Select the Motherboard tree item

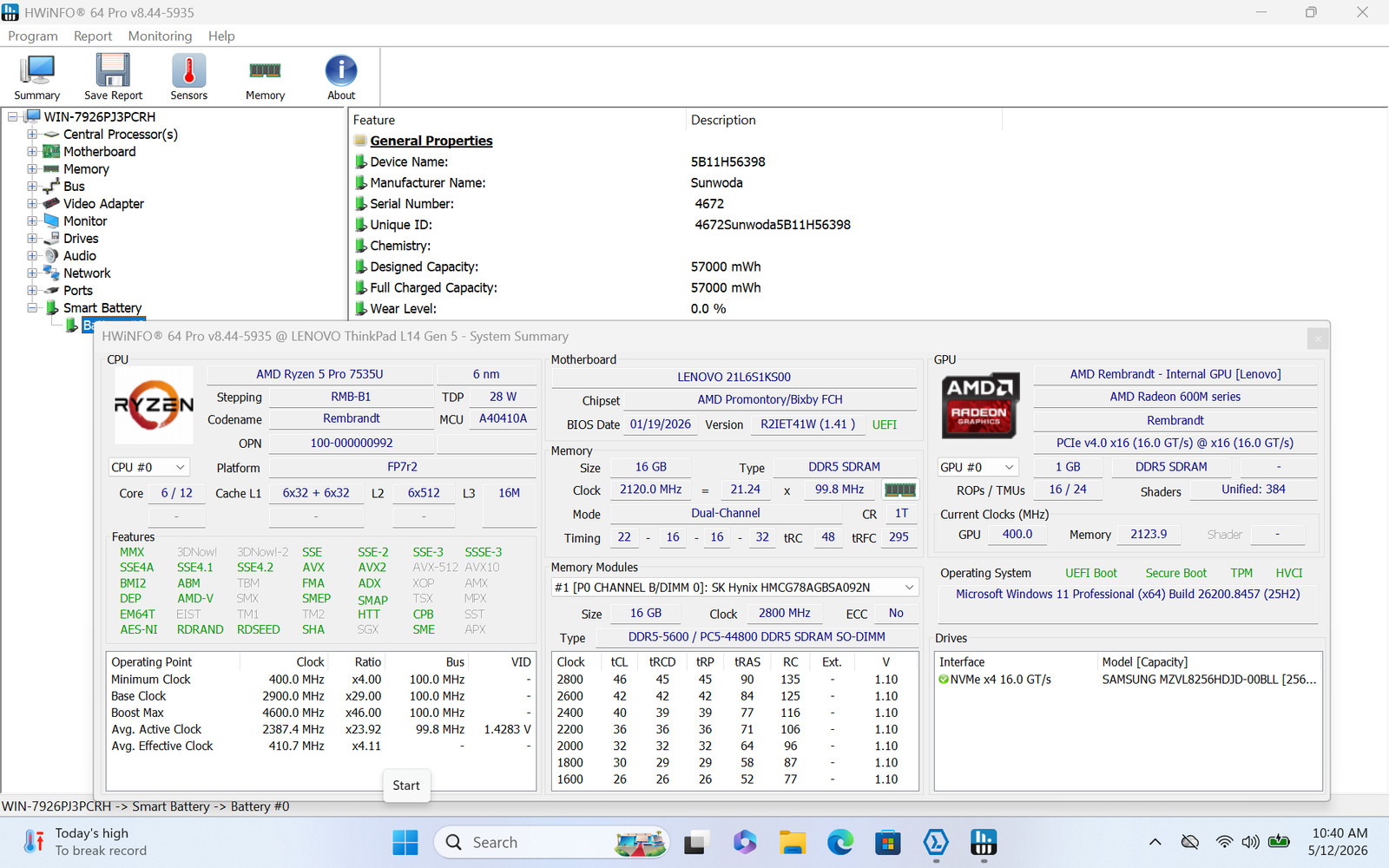(x=99, y=152)
